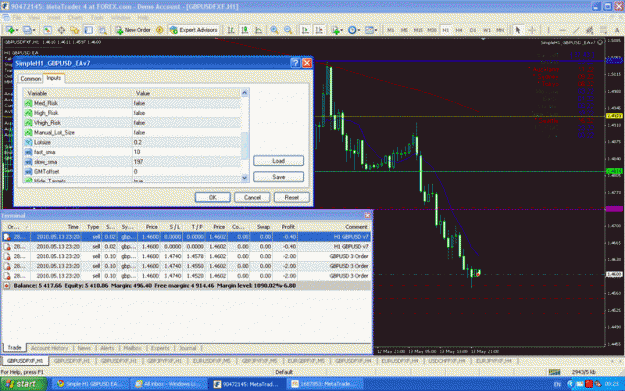This screenshot has width=625, height=391.
Task: Select the H4 timeframe
Action: click(459, 30)
